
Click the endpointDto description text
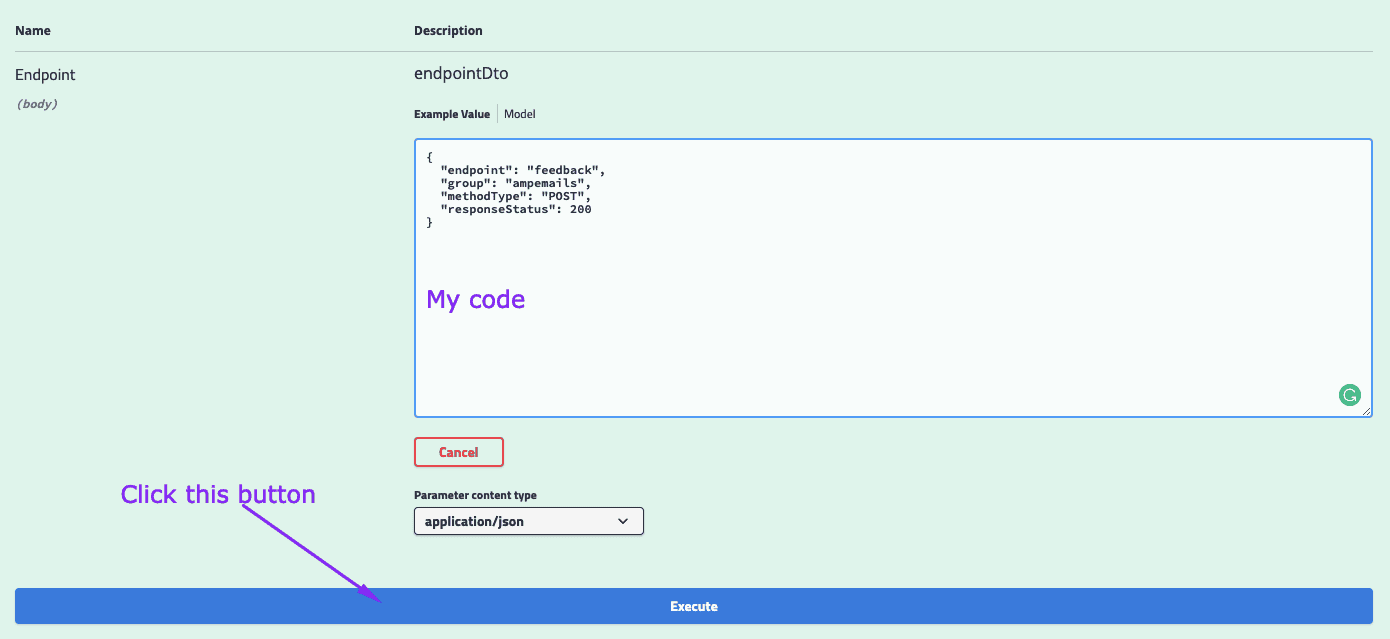coord(461,74)
